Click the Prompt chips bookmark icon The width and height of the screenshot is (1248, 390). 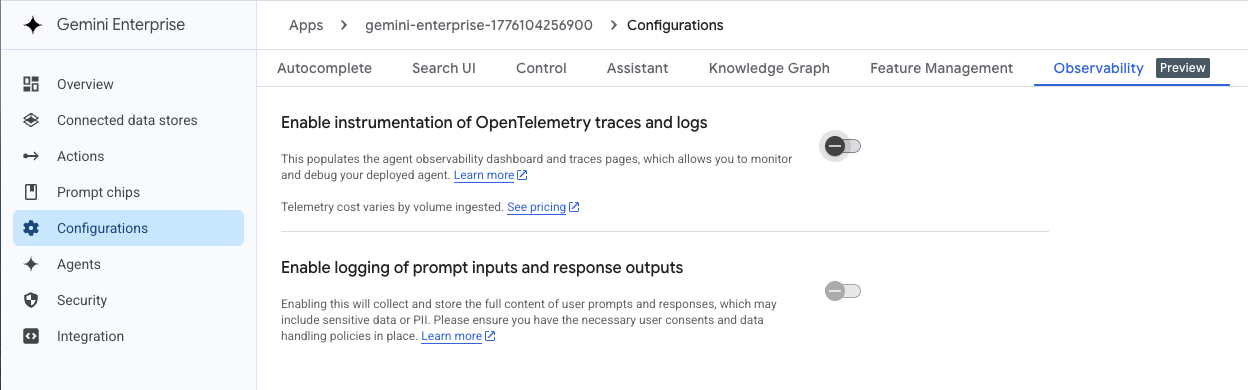[x=31, y=192]
